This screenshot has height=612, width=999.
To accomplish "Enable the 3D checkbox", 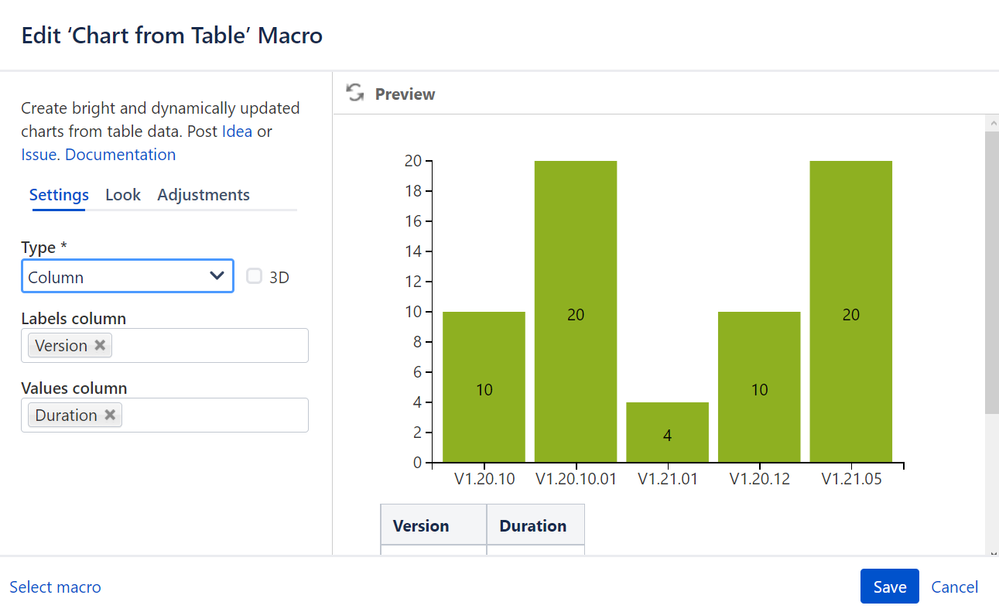I will (x=254, y=276).
